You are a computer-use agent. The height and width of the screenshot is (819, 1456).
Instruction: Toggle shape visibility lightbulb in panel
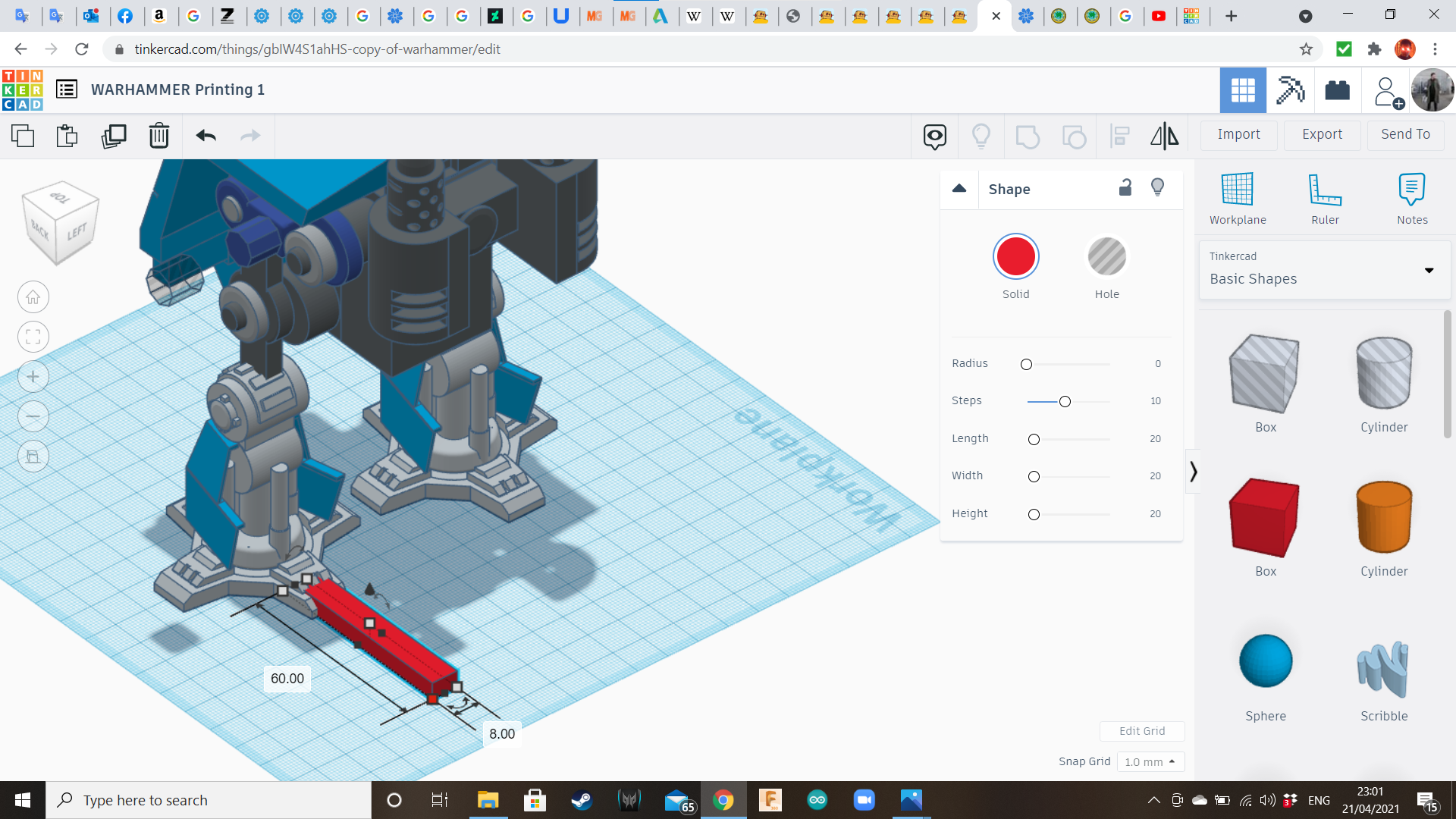(1157, 187)
